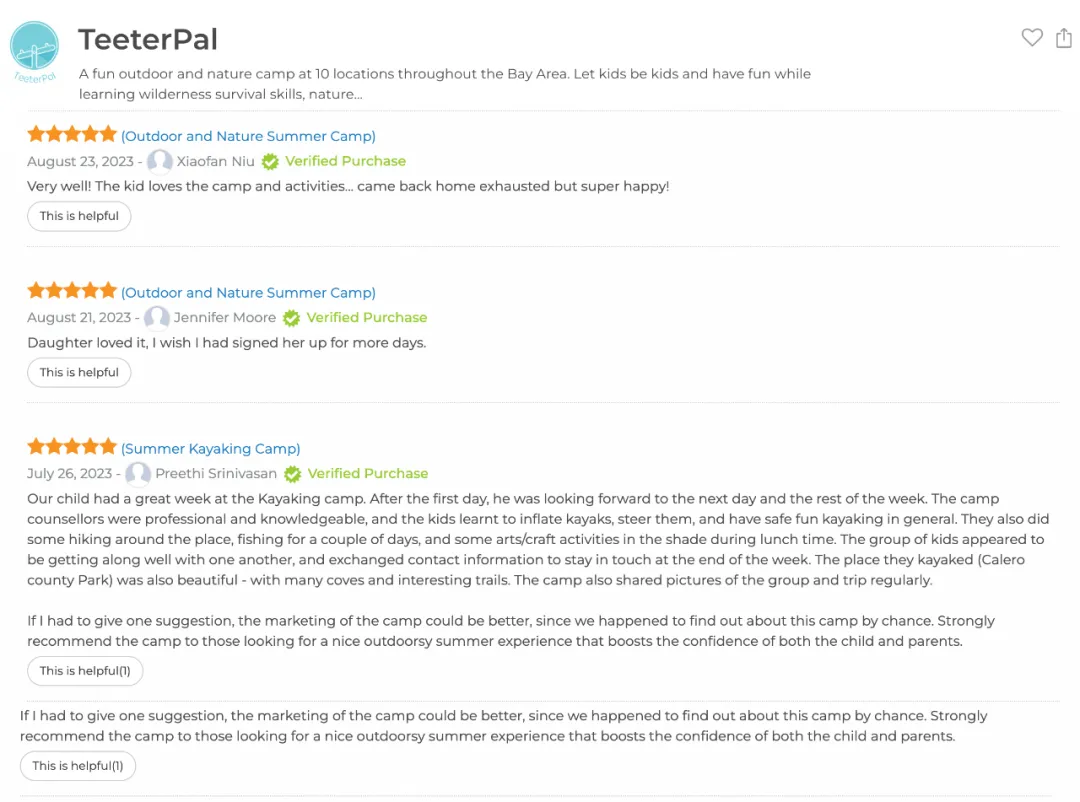This screenshot has height=802, width=1080.
Task: Click the heart favorite icon
Action: (1031, 37)
